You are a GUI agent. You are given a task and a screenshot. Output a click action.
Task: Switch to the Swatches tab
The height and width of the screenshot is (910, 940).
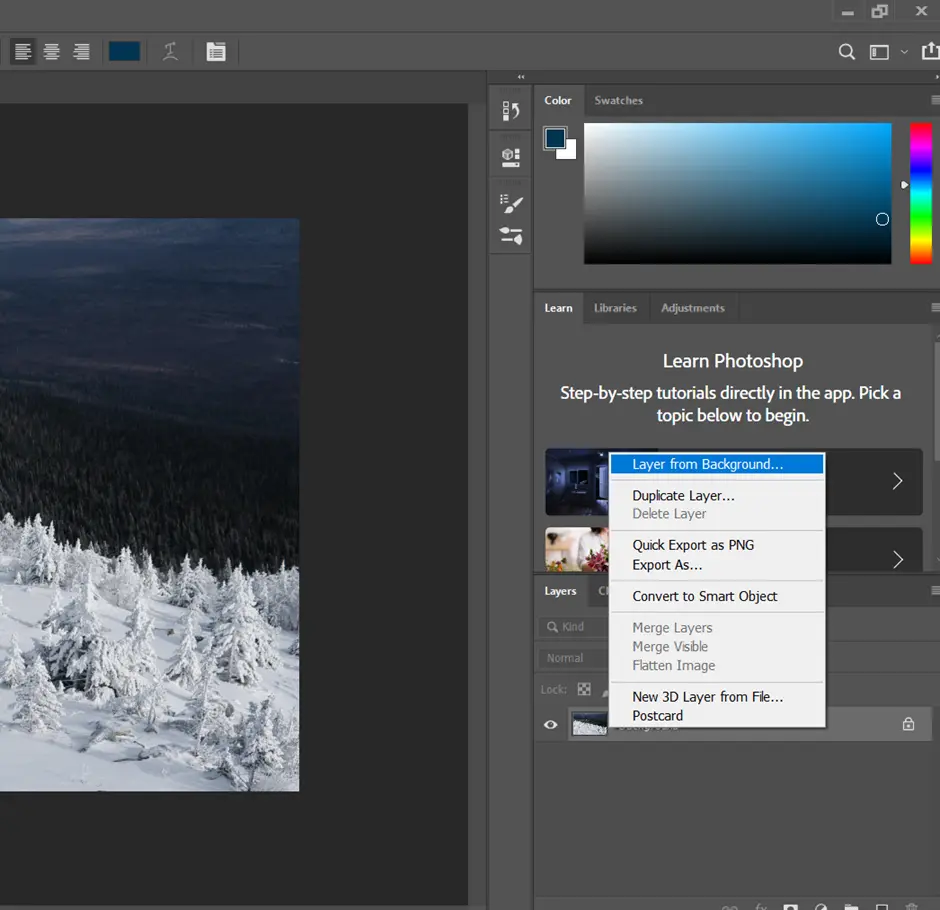click(618, 100)
